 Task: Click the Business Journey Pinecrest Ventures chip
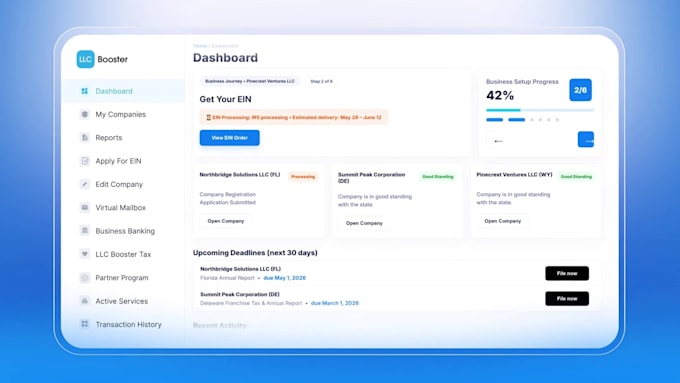[250, 81]
